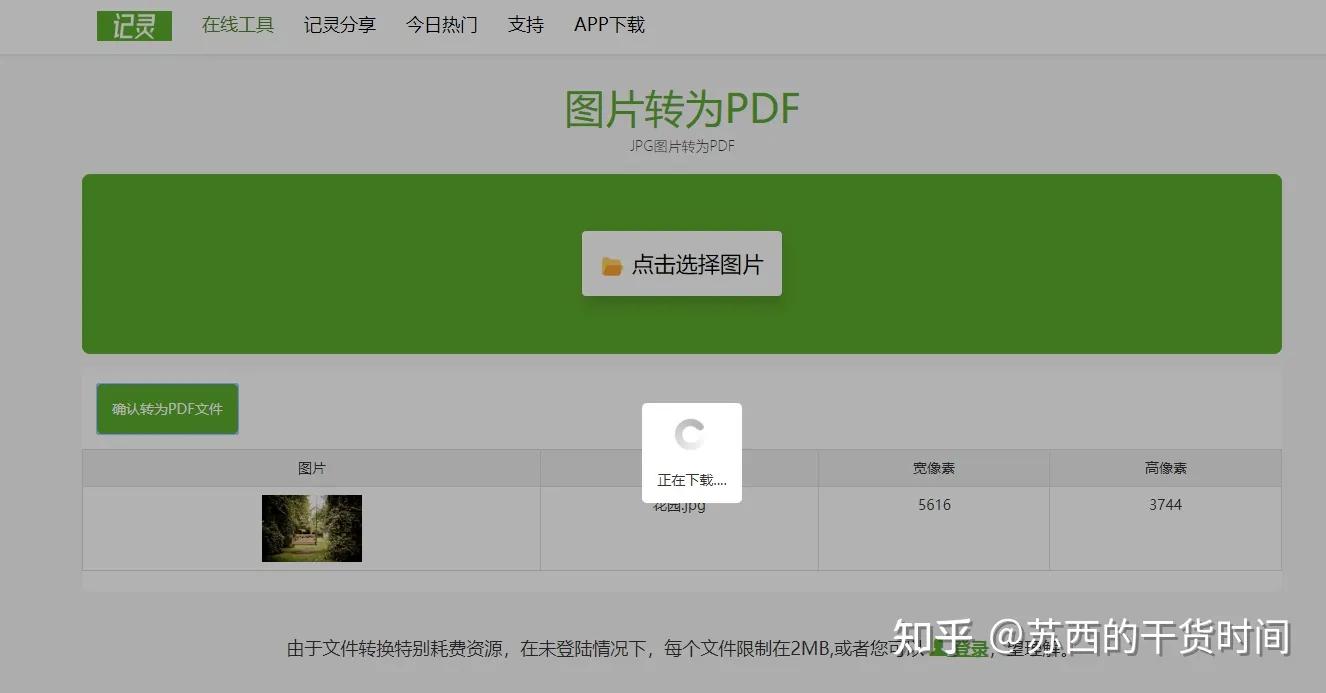Select 记灵分享 in the navigation bar

point(339,25)
